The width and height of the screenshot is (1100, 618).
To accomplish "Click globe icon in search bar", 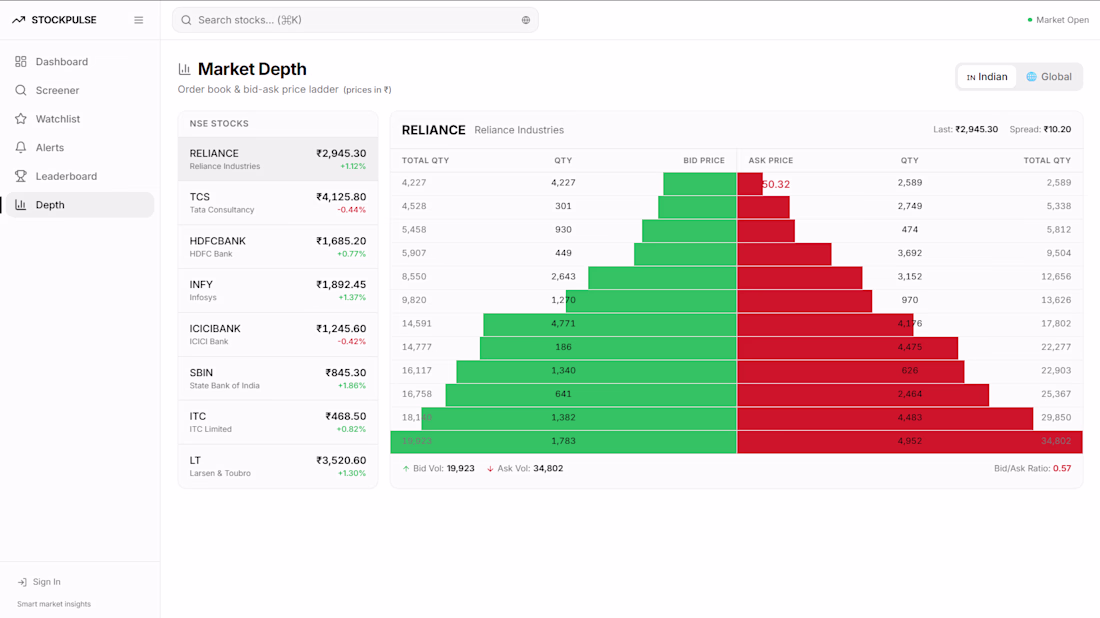I will point(525,20).
